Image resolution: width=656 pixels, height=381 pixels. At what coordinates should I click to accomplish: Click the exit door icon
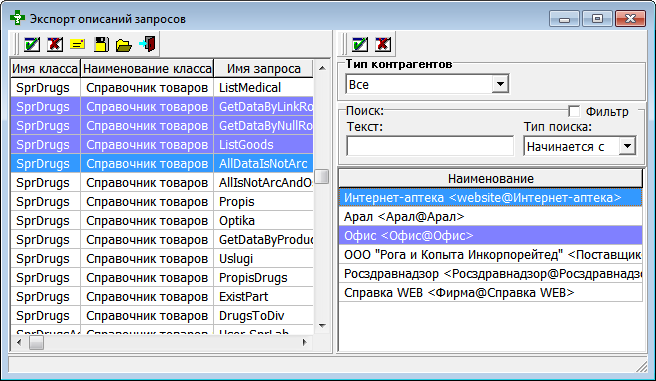tap(147, 44)
